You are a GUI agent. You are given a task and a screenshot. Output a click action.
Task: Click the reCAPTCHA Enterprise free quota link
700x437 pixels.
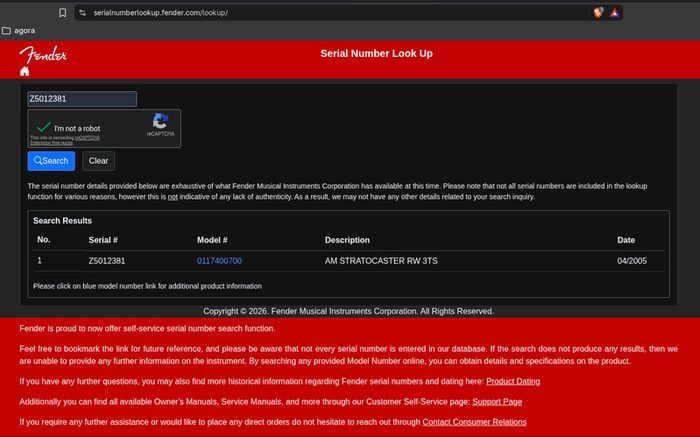click(x=65, y=140)
